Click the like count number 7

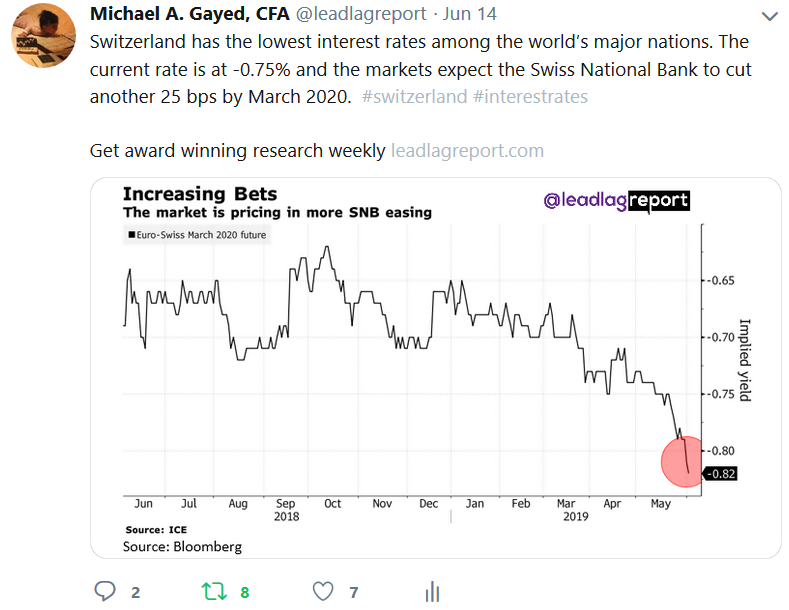(x=353, y=593)
